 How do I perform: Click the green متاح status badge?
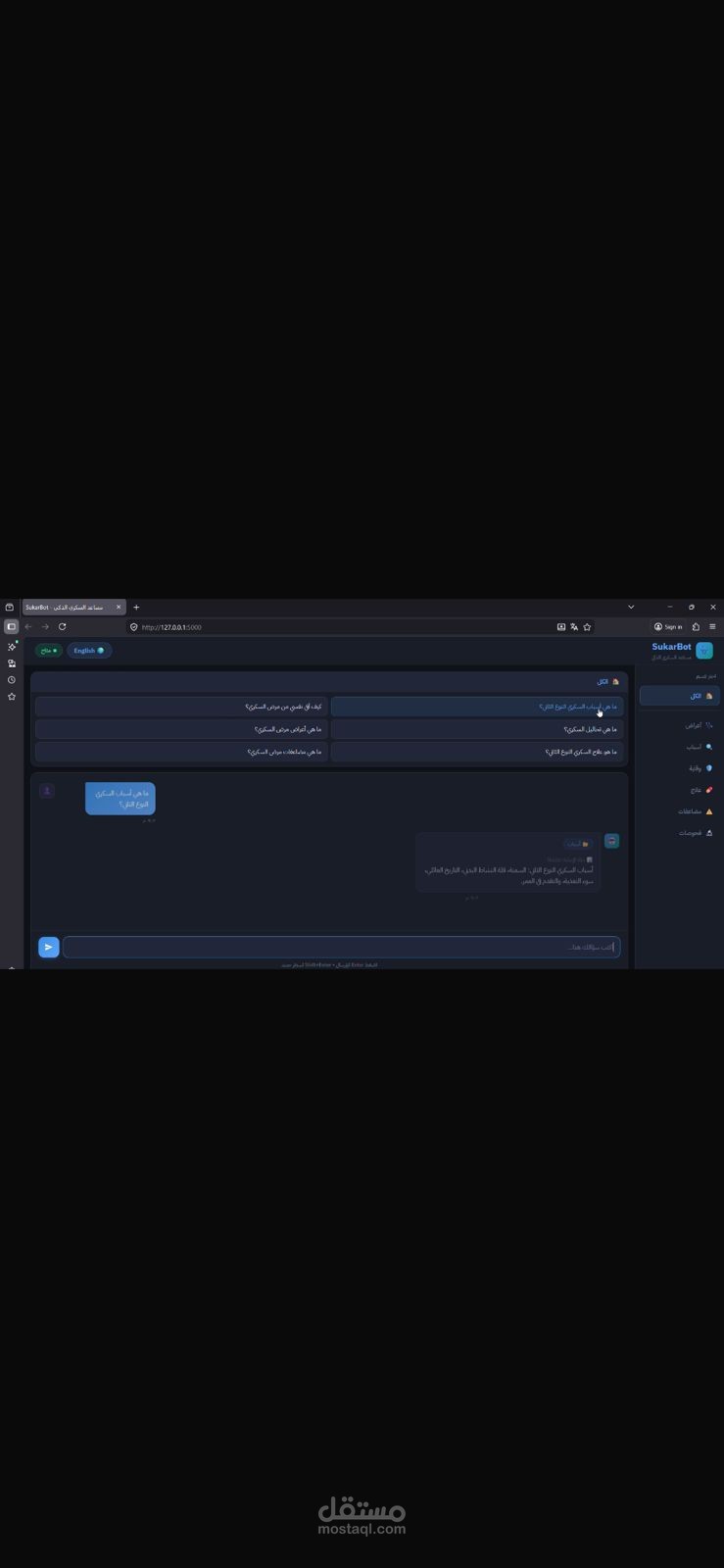(48, 651)
